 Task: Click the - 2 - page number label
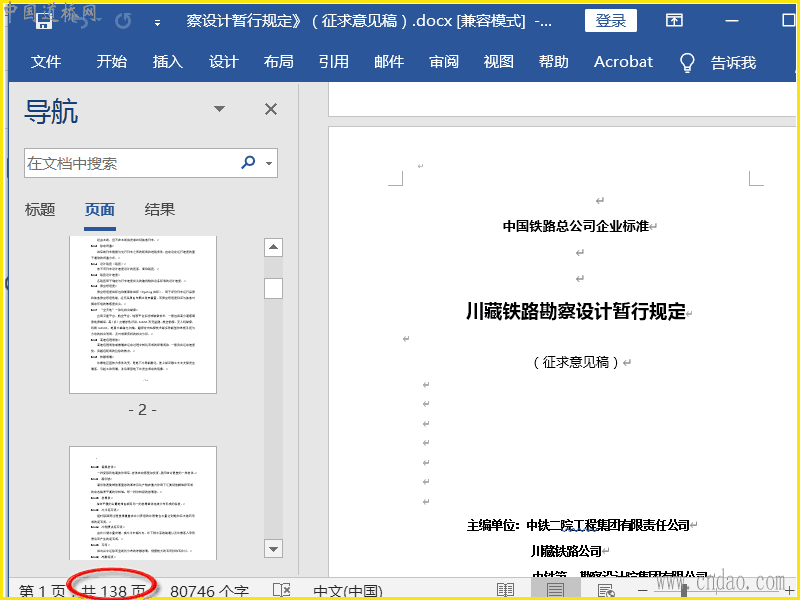143,410
